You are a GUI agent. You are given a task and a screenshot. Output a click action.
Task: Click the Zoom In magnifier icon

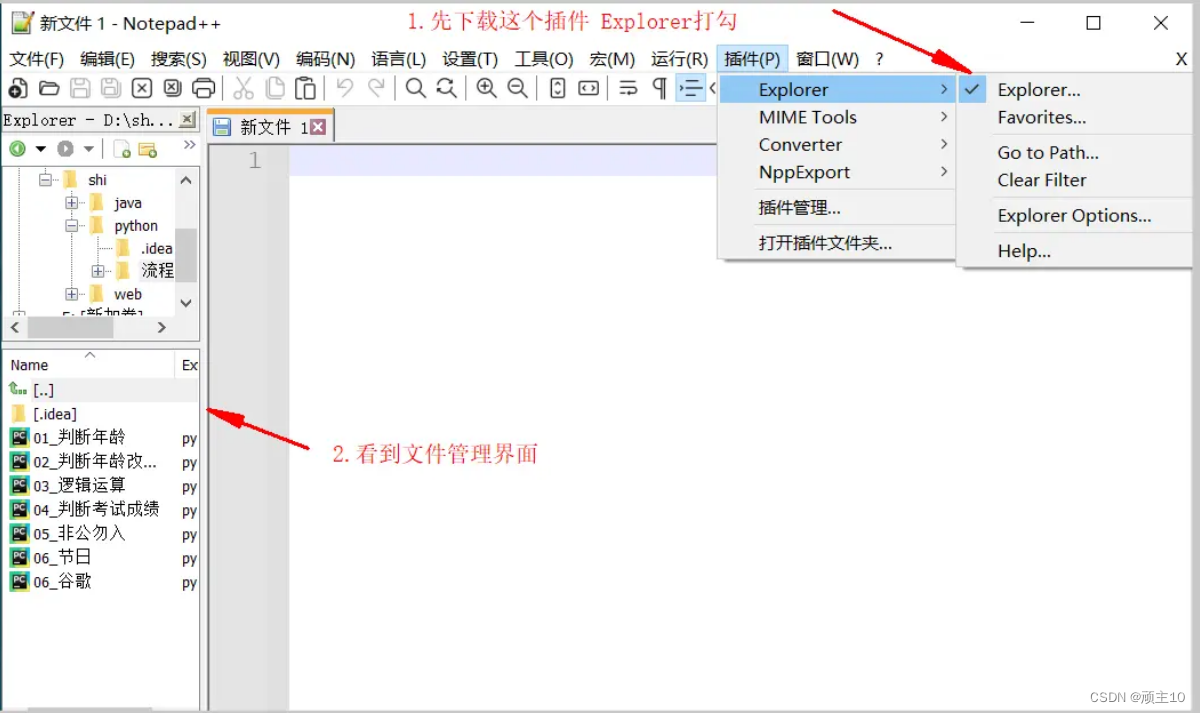tap(486, 88)
